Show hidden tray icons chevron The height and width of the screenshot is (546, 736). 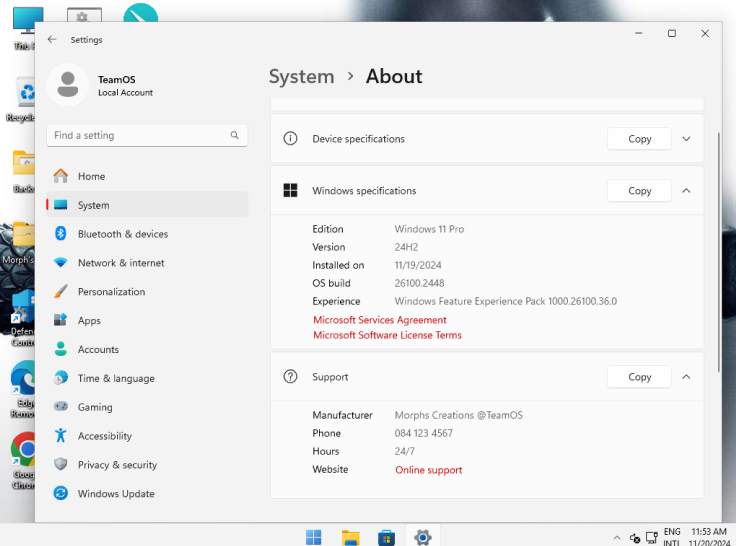[617, 538]
